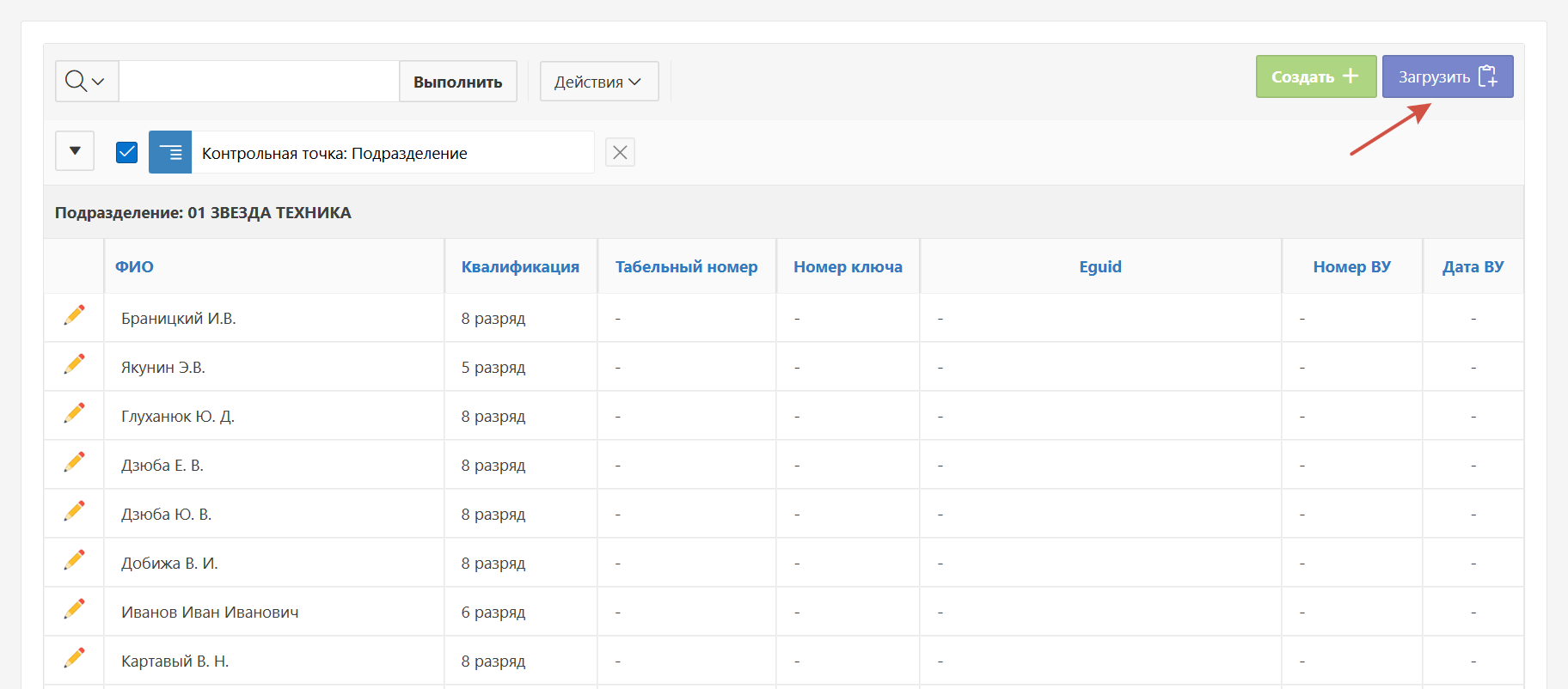Click edit pencil for Браницкий И.В.

pyautogui.click(x=75, y=315)
